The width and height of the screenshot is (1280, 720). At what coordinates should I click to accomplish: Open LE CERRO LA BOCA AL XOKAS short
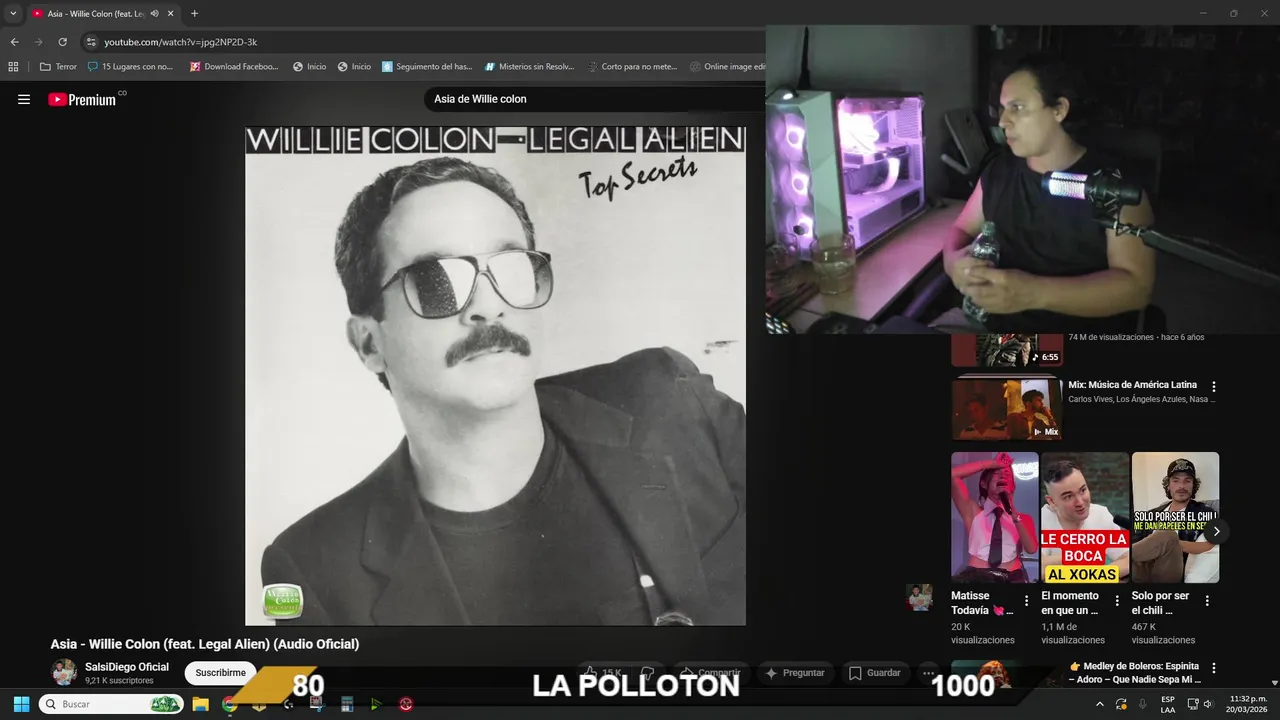tap(1085, 517)
